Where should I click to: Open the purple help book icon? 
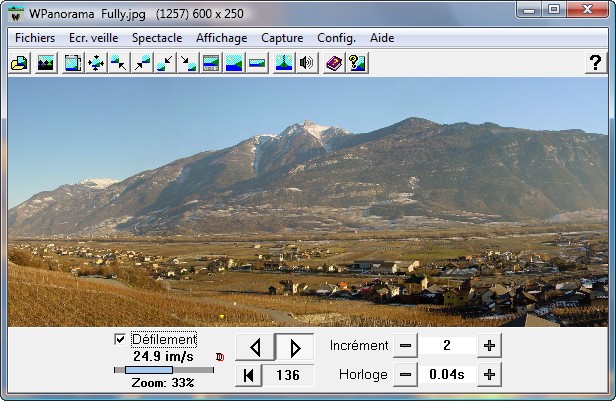coord(334,63)
